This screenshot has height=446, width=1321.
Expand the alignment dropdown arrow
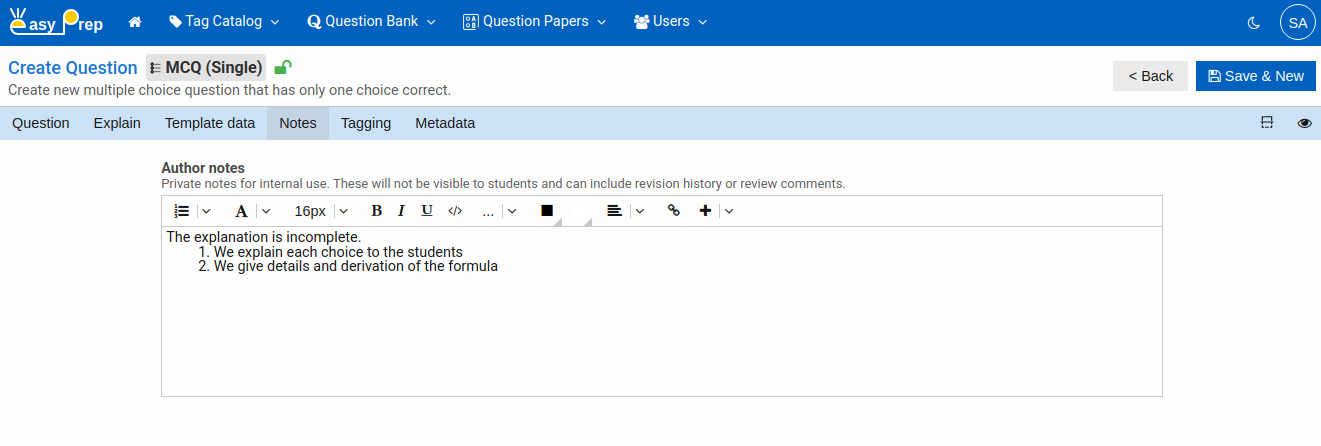point(639,211)
